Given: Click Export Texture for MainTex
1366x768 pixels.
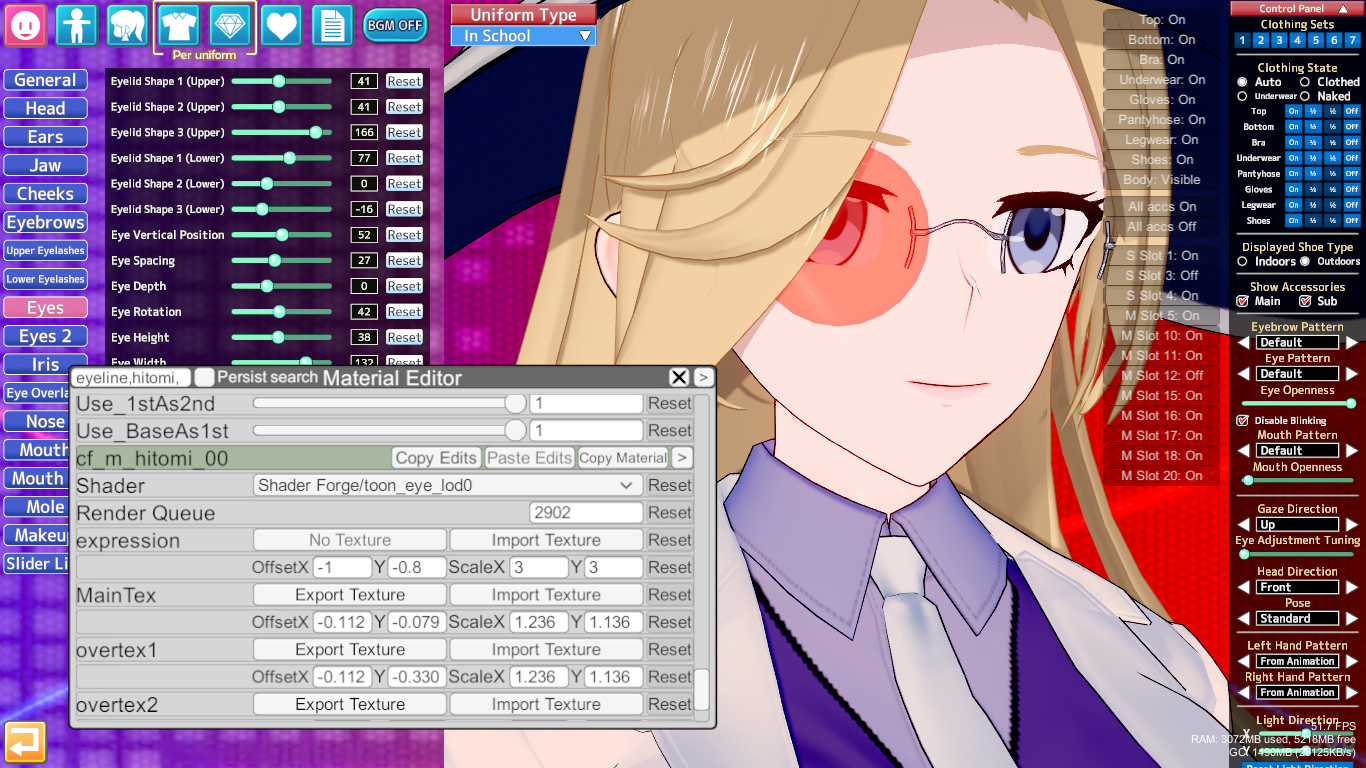Looking at the screenshot, I should tap(349, 595).
